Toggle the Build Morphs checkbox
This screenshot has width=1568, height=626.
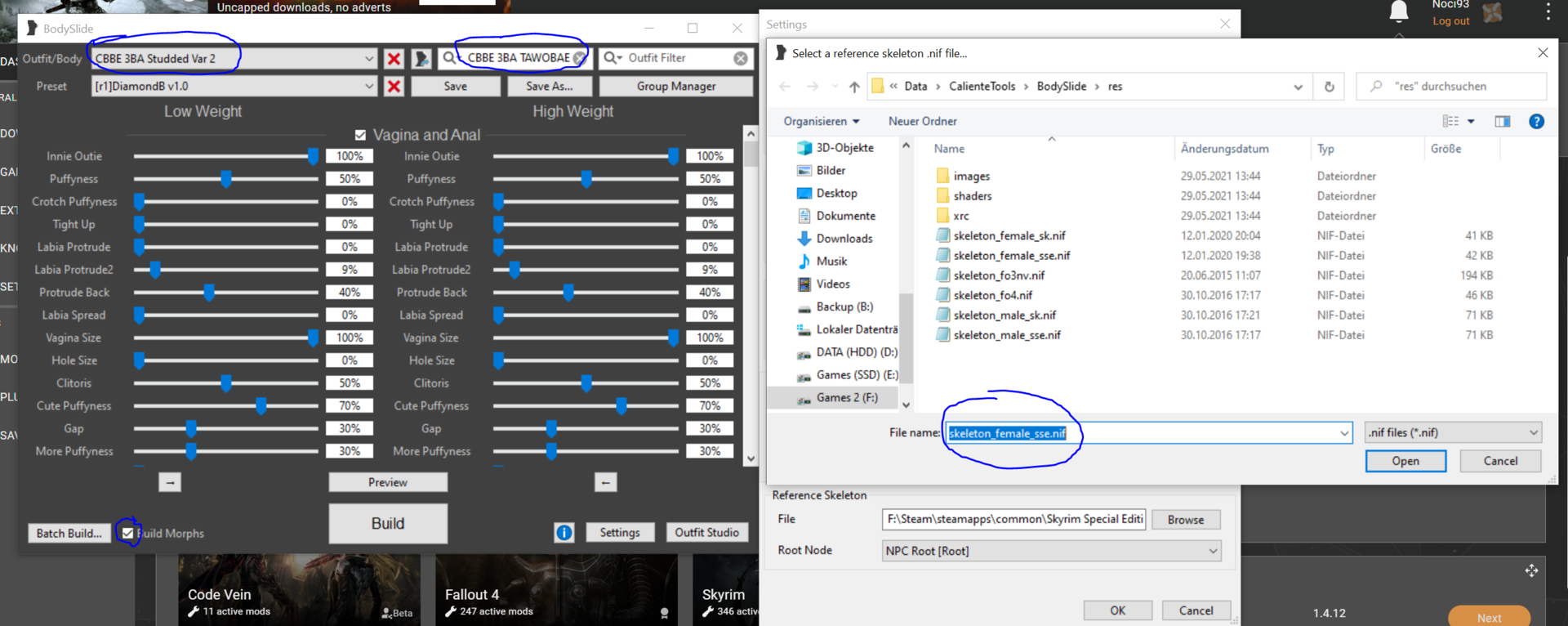click(127, 533)
